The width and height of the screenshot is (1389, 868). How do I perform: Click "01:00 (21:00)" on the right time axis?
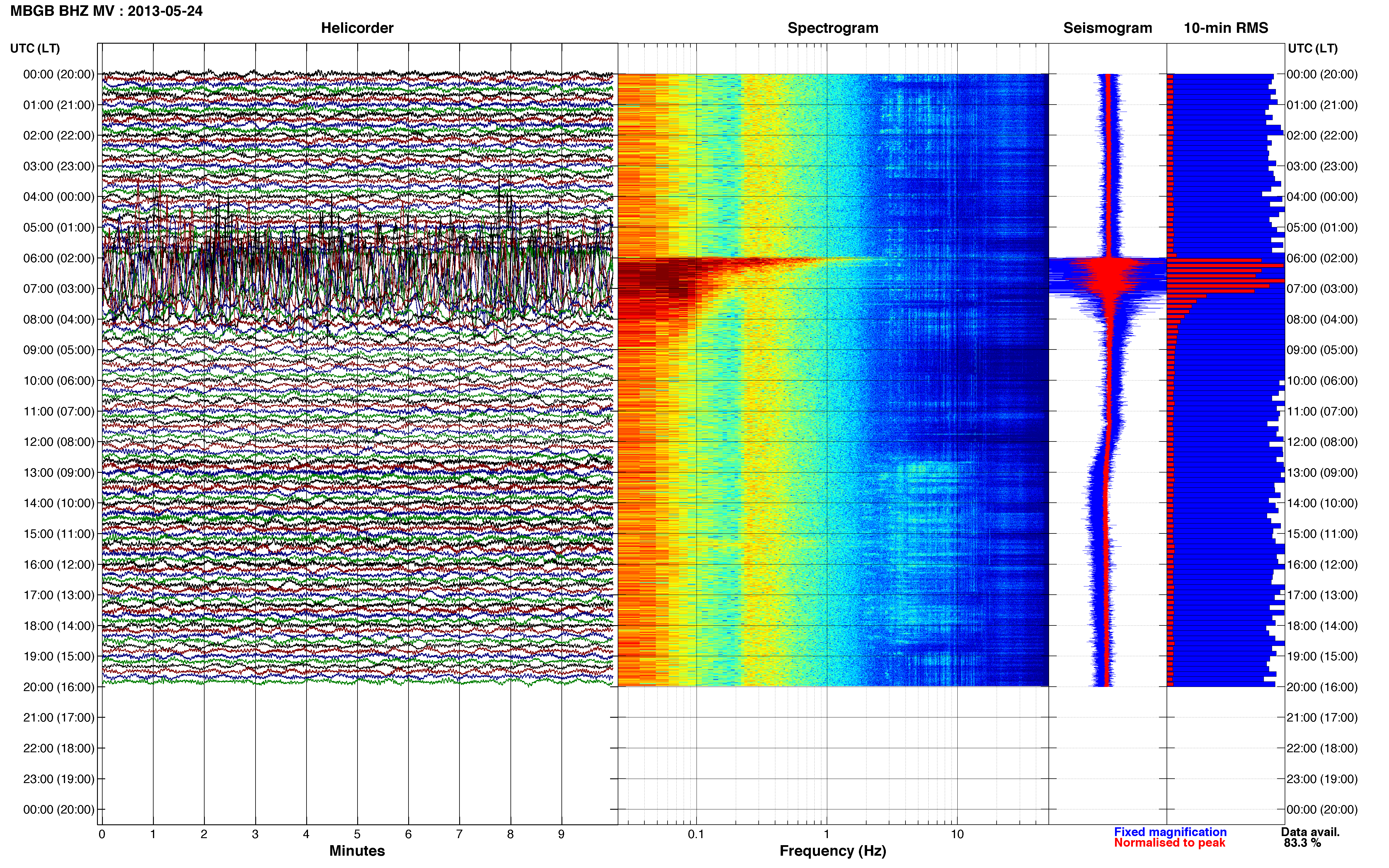click(x=1322, y=105)
